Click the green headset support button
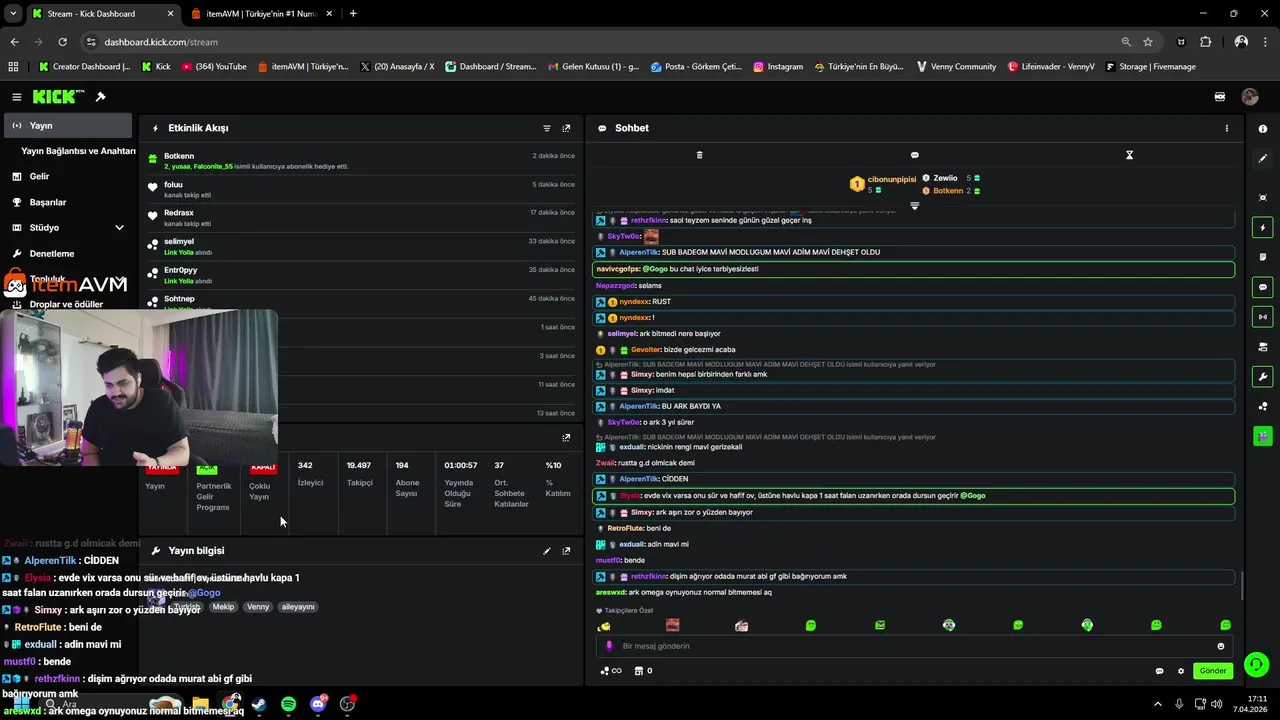Viewport: 1280px width, 720px height. 1257,664
